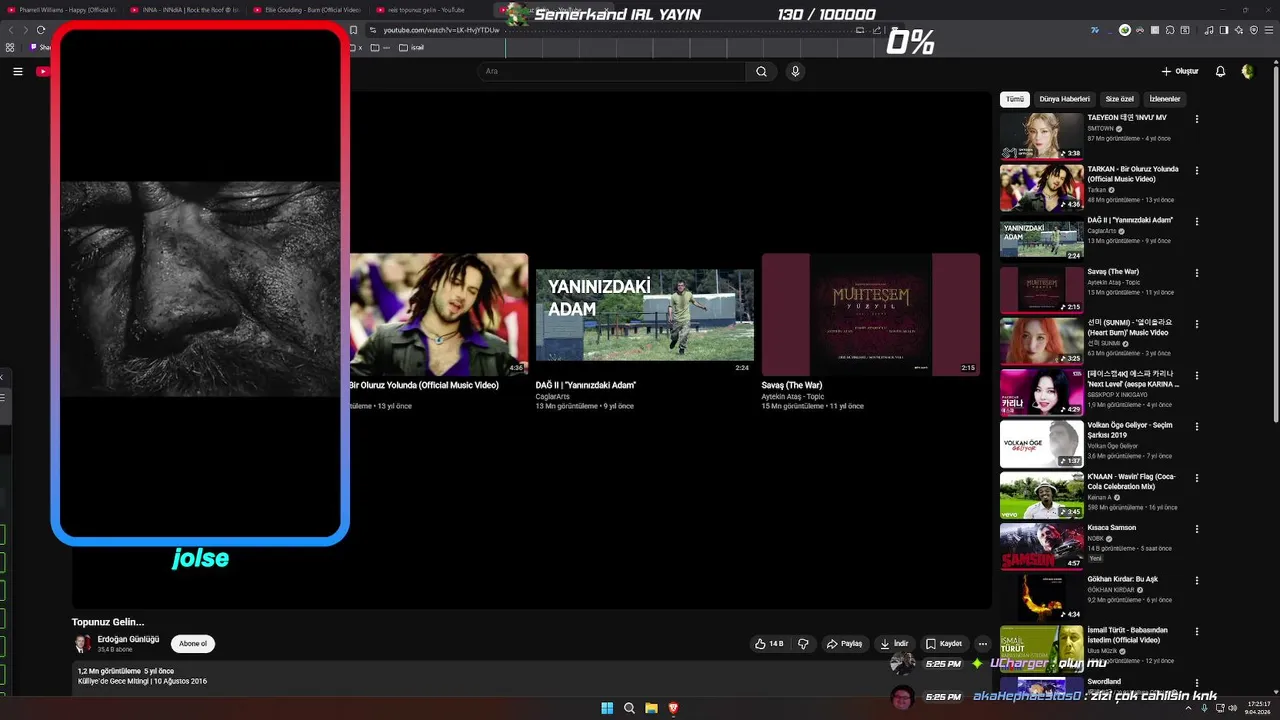Open options menu for TARKAN Bir Oluruz Yolunda
The height and width of the screenshot is (720, 1280).
[1197, 170]
